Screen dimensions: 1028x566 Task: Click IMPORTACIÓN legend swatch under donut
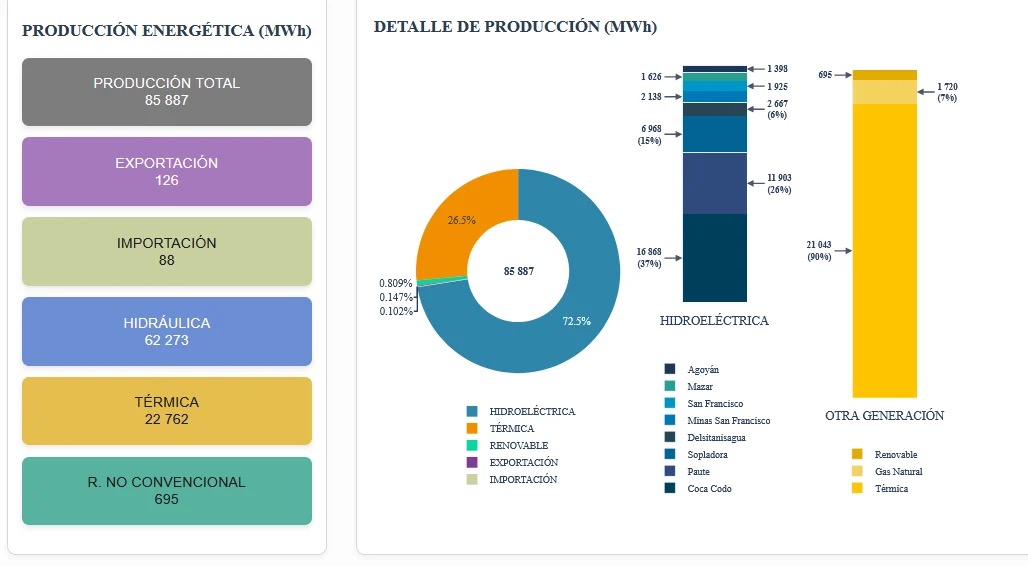tap(472, 479)
